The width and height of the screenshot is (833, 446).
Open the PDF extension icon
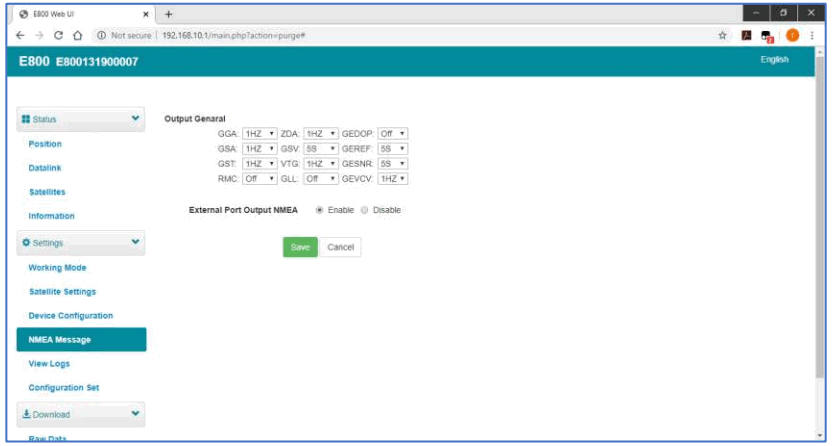tap(746, 36)
